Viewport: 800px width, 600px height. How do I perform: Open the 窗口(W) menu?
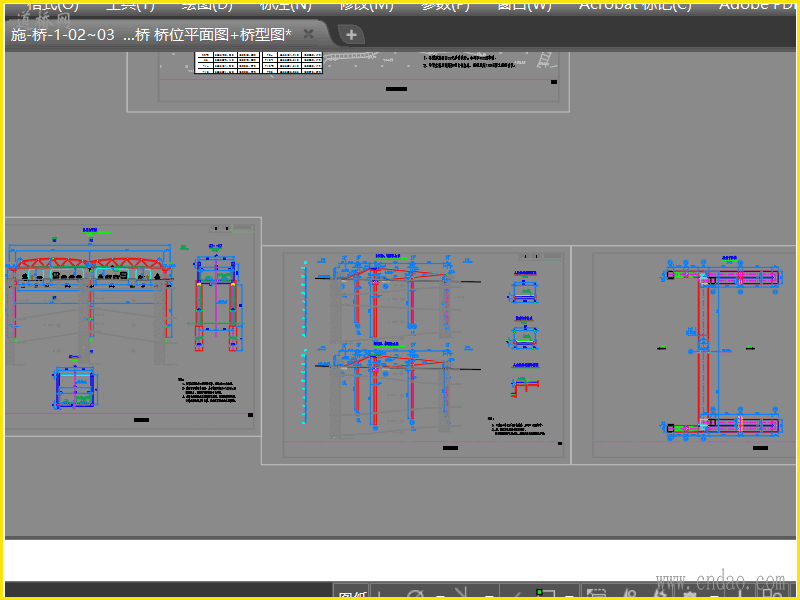[x=524, y=6]
